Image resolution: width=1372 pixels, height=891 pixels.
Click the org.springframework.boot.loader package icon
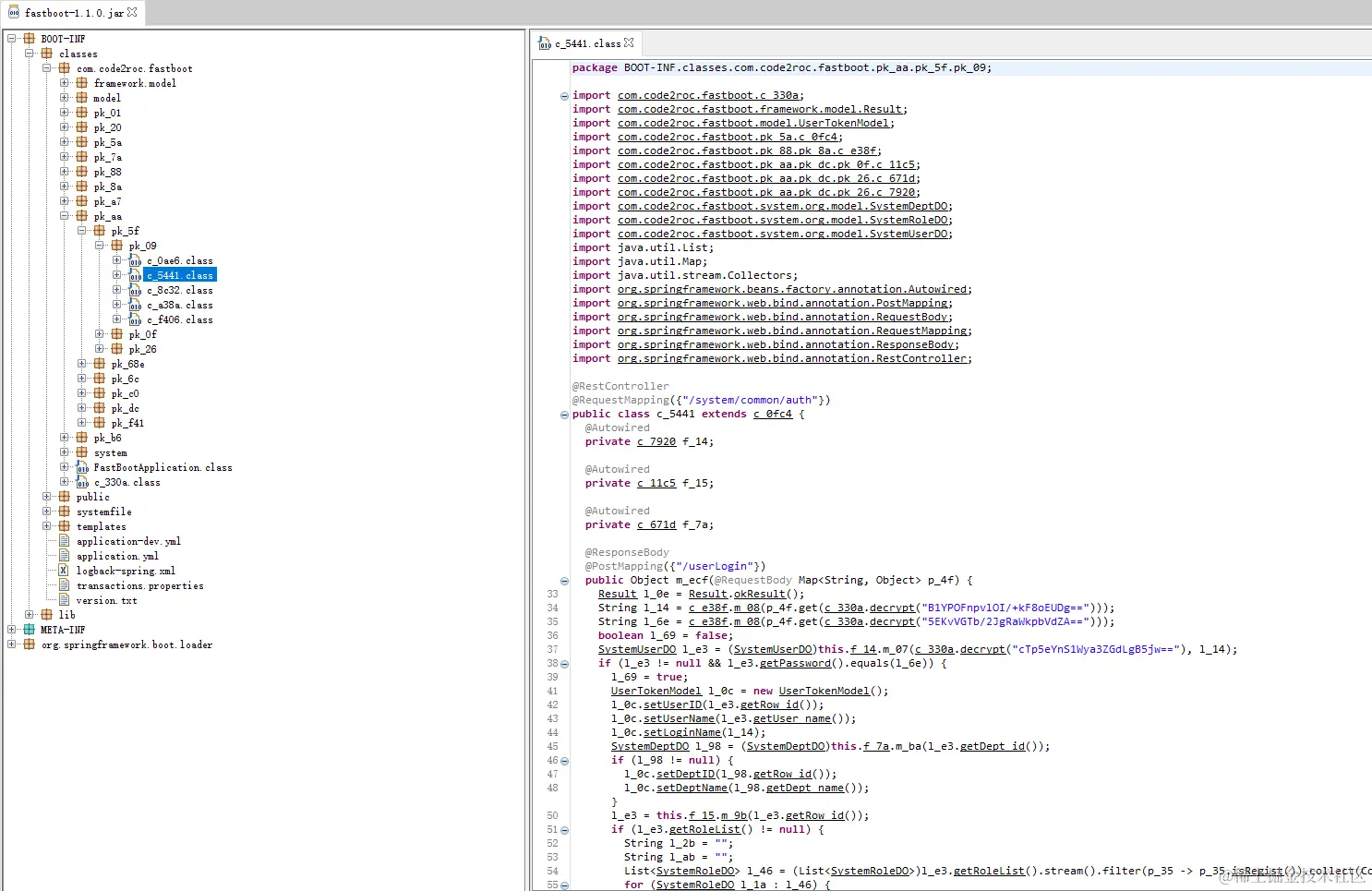click(x=29, y=644)
